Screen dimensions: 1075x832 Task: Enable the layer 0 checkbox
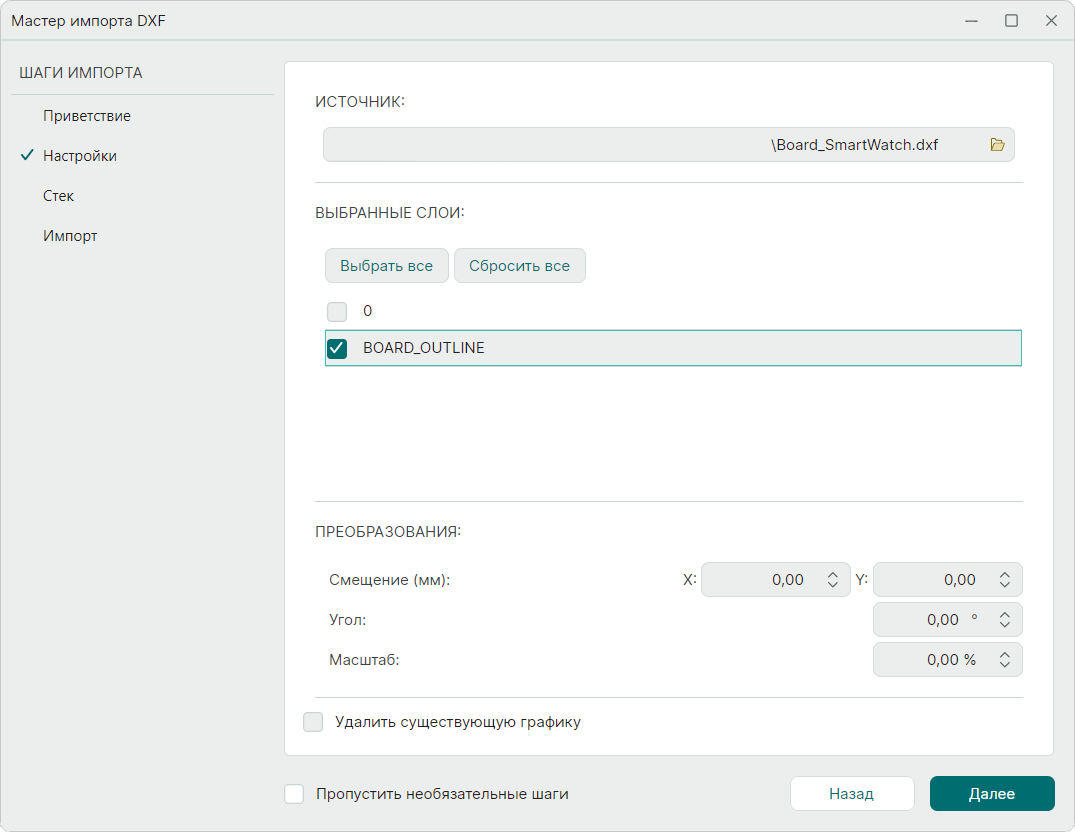[x=337, y=311]
